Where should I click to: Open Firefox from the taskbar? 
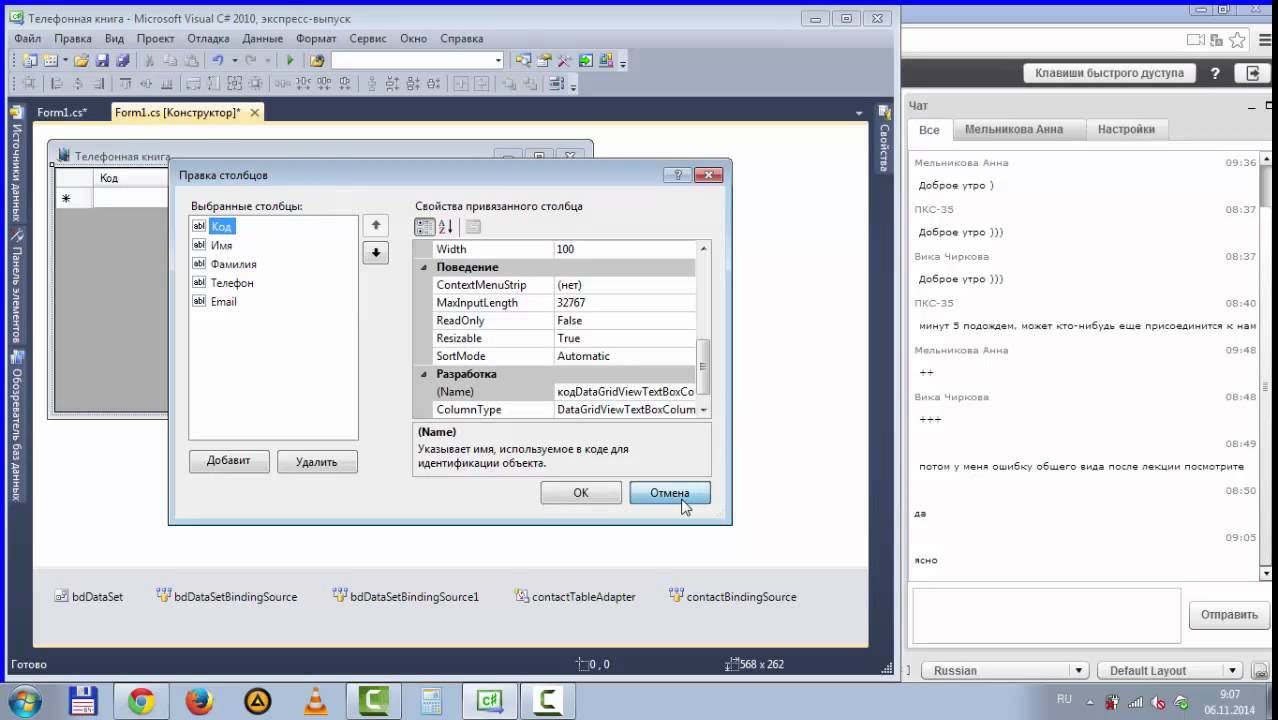click(x=199, y=702)
